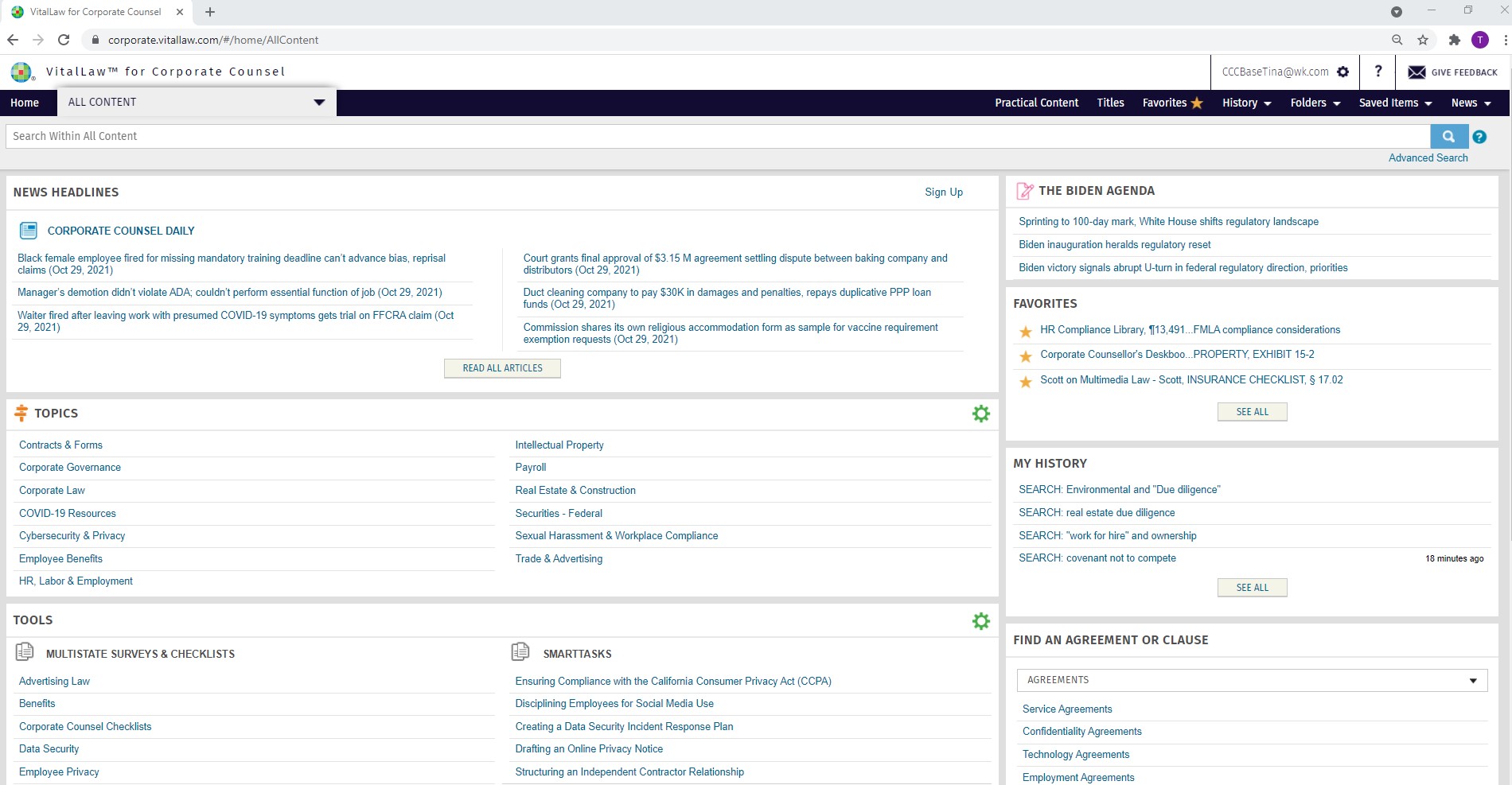Image resolution: width=1512 pixels, height=785 pixels.
Task: Open Tools settings green gear
Action: click(x=981, y=621)
